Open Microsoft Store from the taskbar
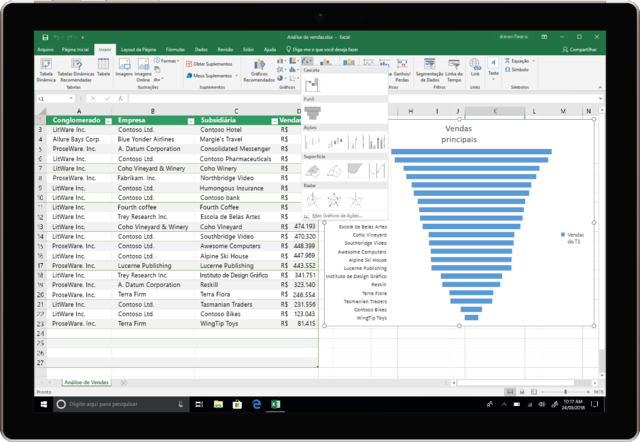Viewport: 640px width, 442px height. click(x=237, y=404)
